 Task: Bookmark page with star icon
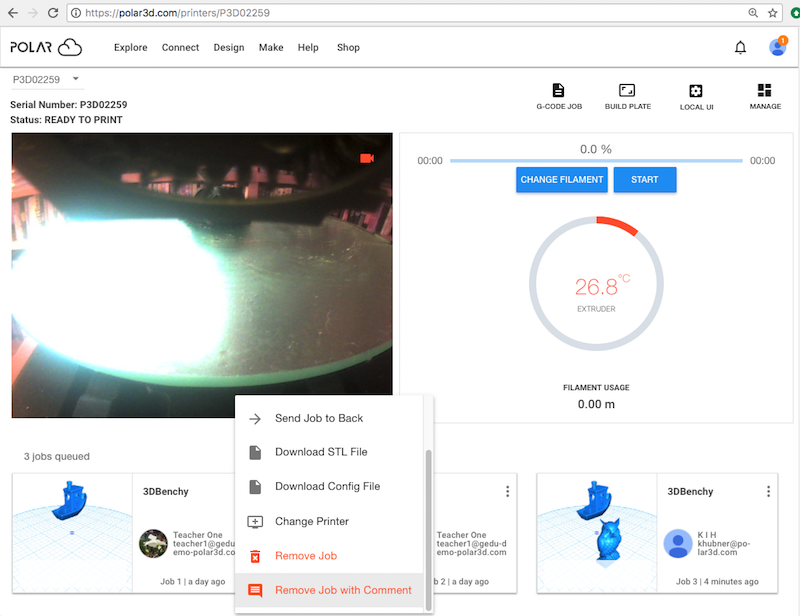tap(772, 13)
